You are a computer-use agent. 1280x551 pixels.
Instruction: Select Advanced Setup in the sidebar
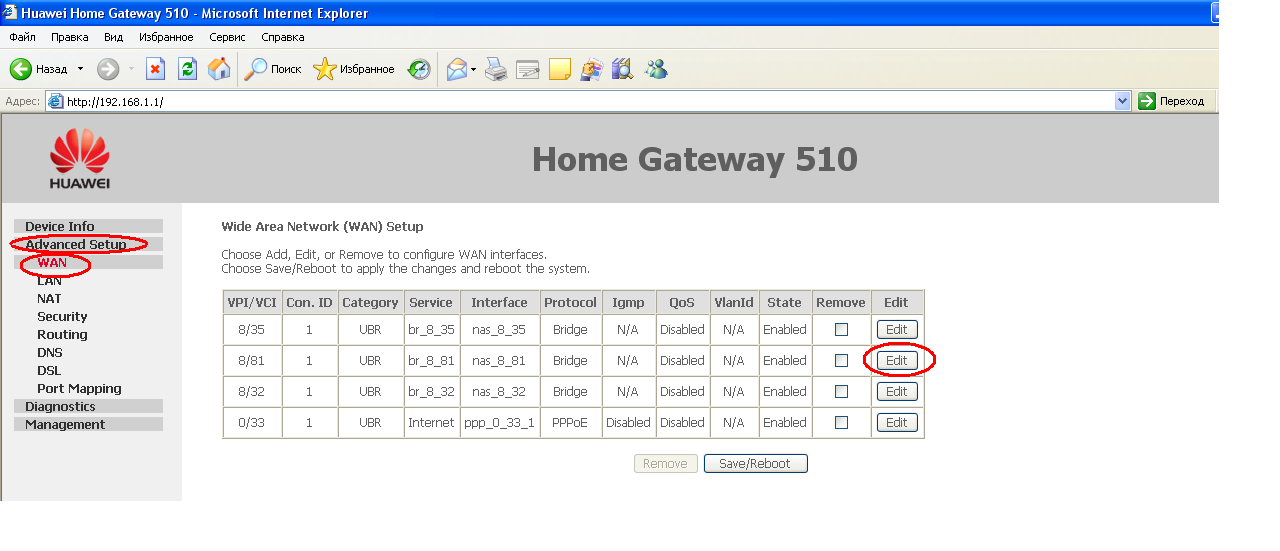click(x=76, y=244)
